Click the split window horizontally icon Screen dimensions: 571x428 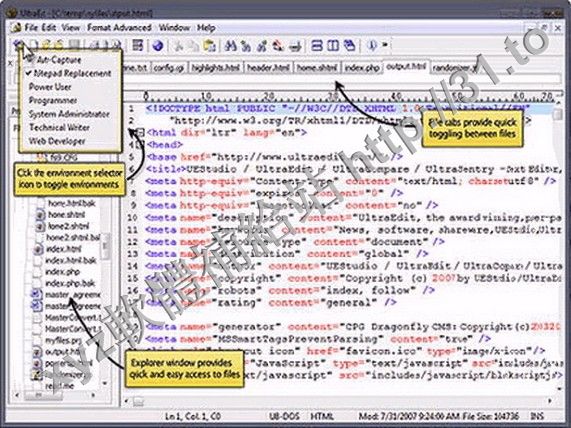317,46
